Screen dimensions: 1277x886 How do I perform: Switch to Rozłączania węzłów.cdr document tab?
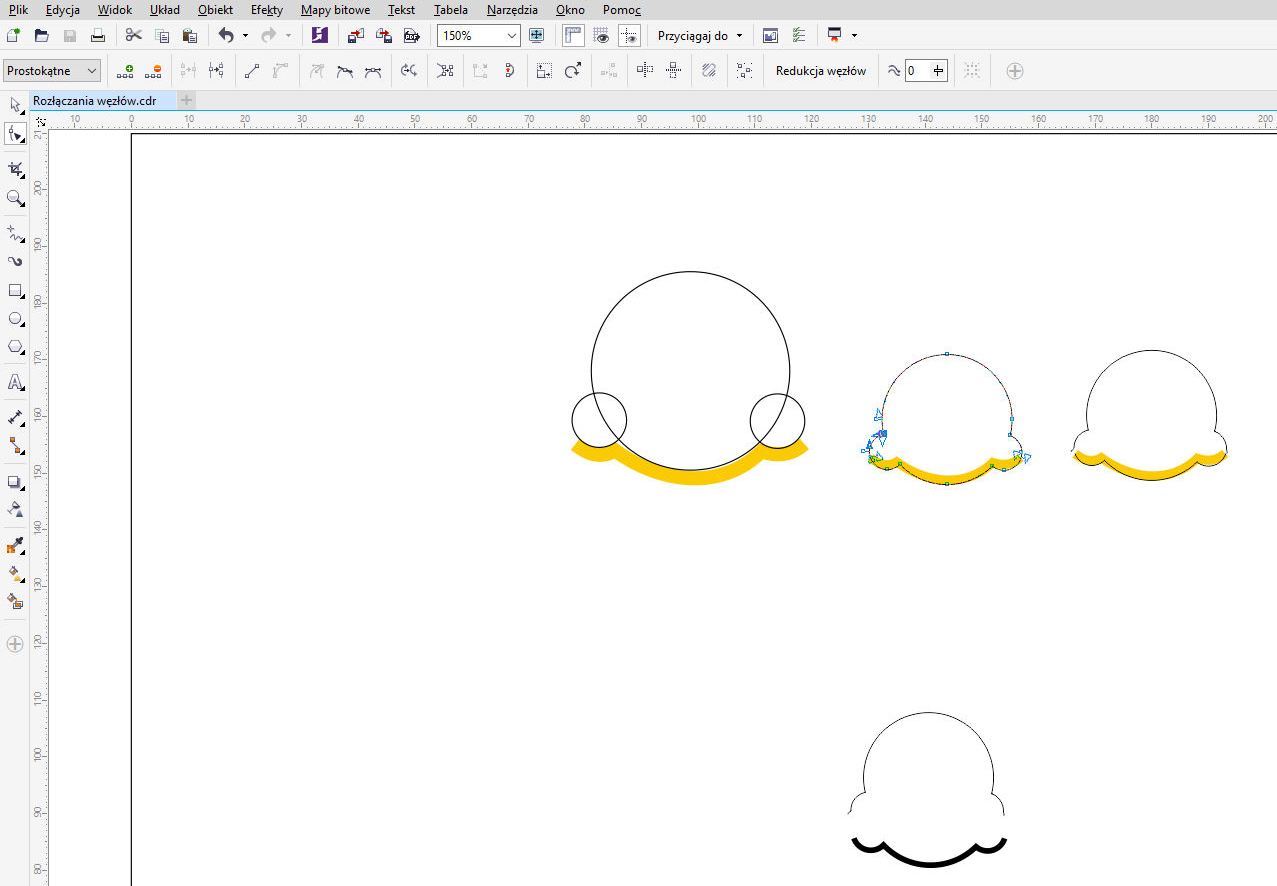(x=94, y=100)
